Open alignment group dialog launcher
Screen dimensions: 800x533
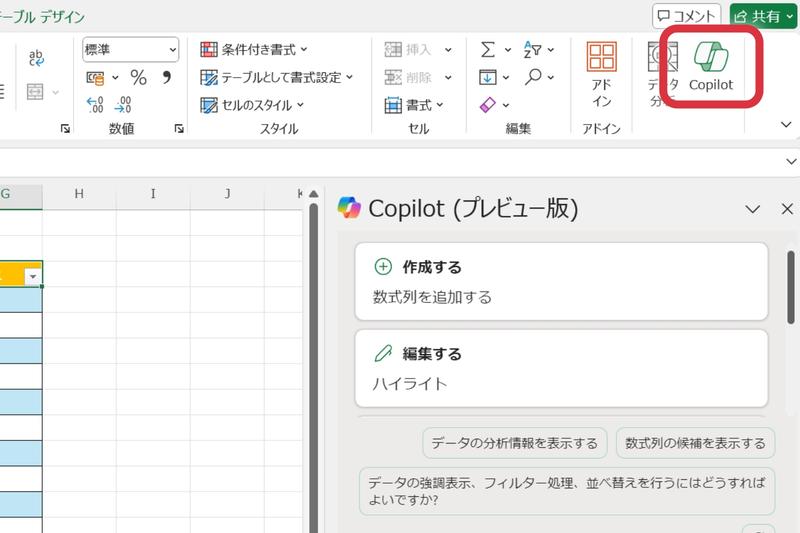[x=65, y=129]
